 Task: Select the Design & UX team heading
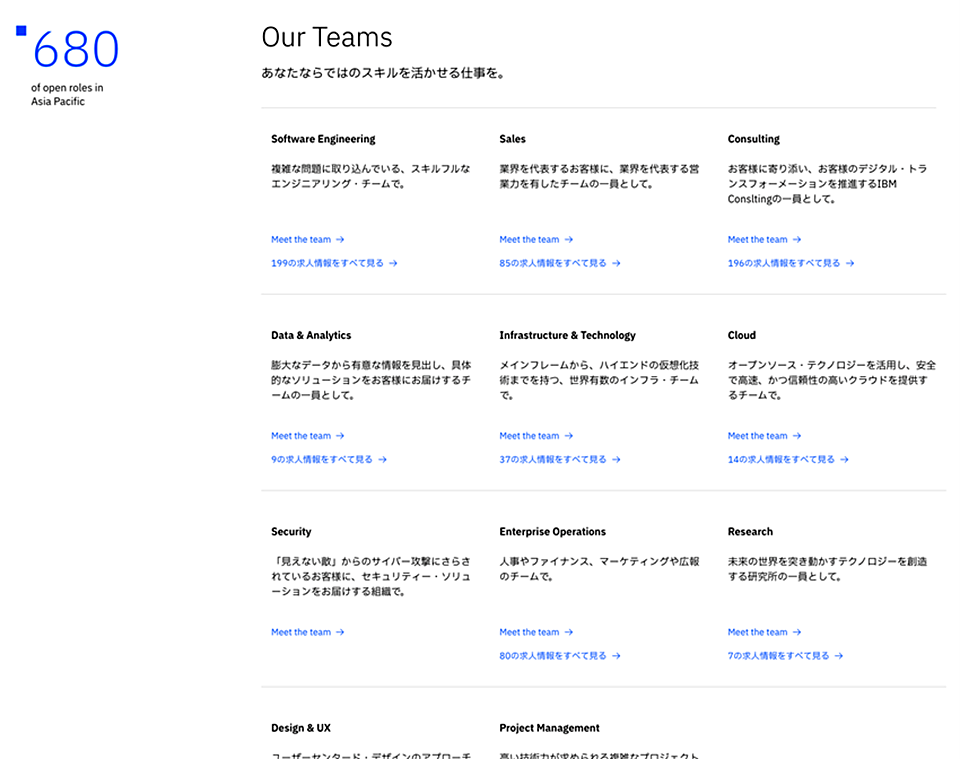(300, 728)
